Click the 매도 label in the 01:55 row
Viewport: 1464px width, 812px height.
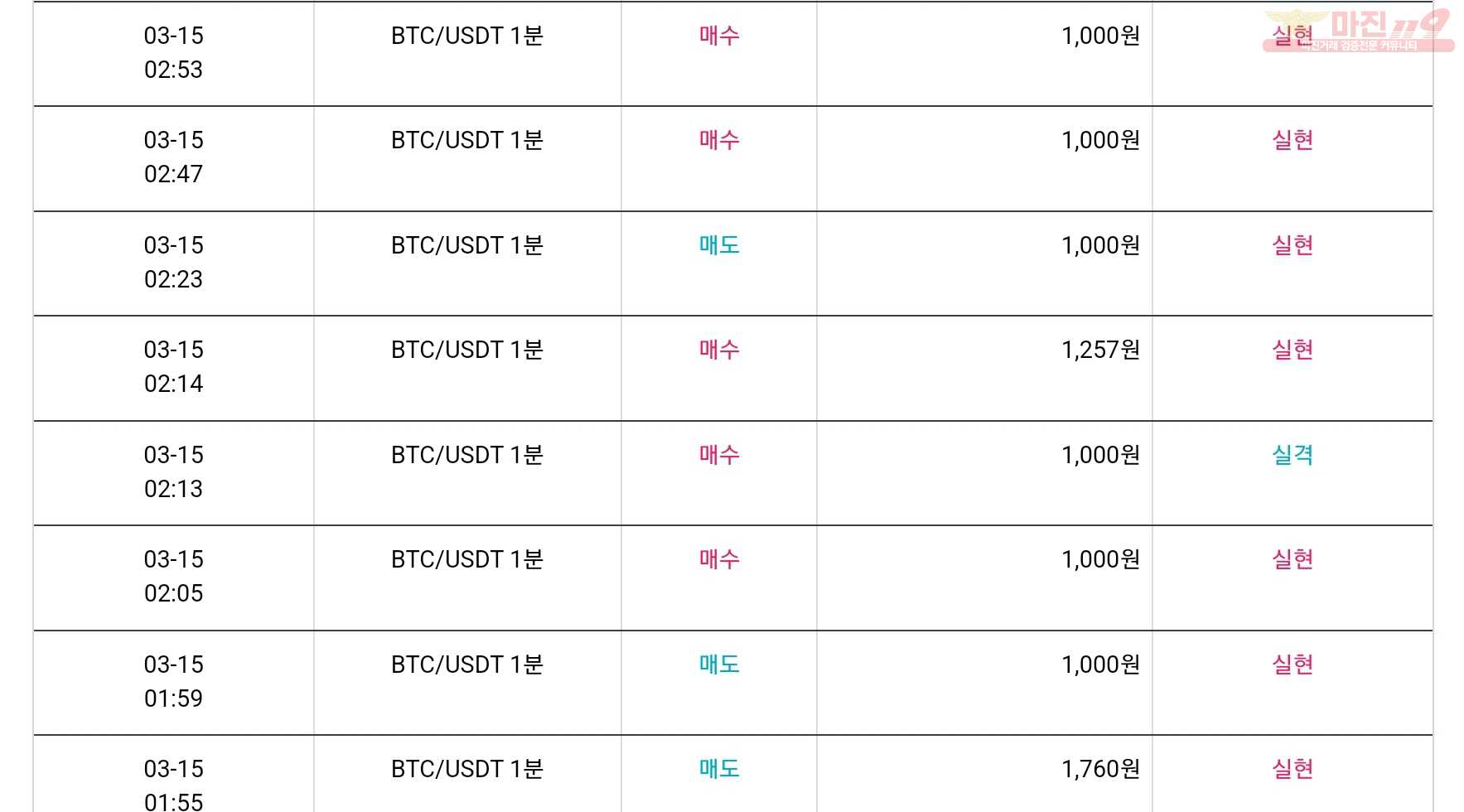[719, 769]
